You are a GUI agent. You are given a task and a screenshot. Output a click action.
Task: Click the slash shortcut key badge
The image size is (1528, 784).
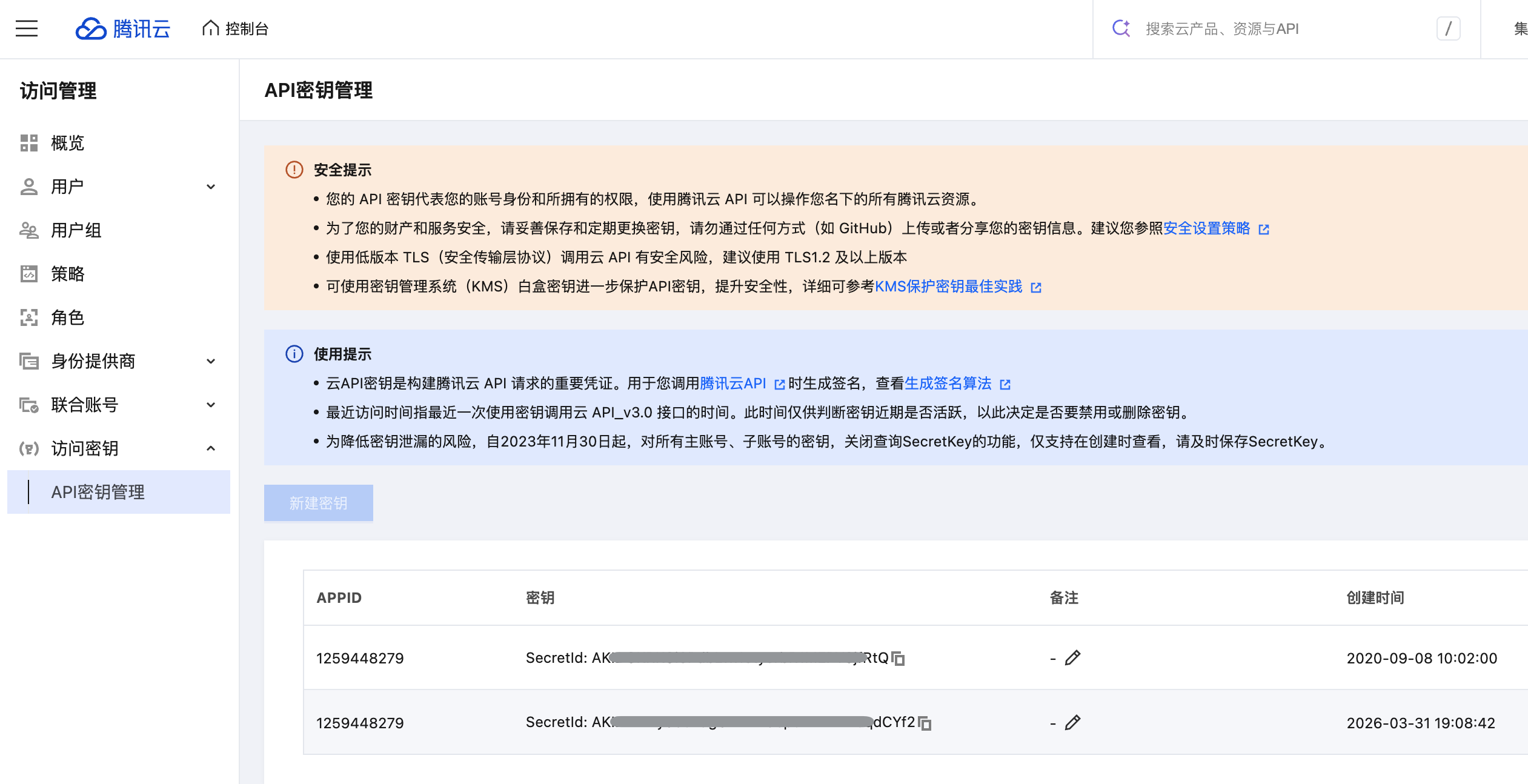click(1449, 28)
